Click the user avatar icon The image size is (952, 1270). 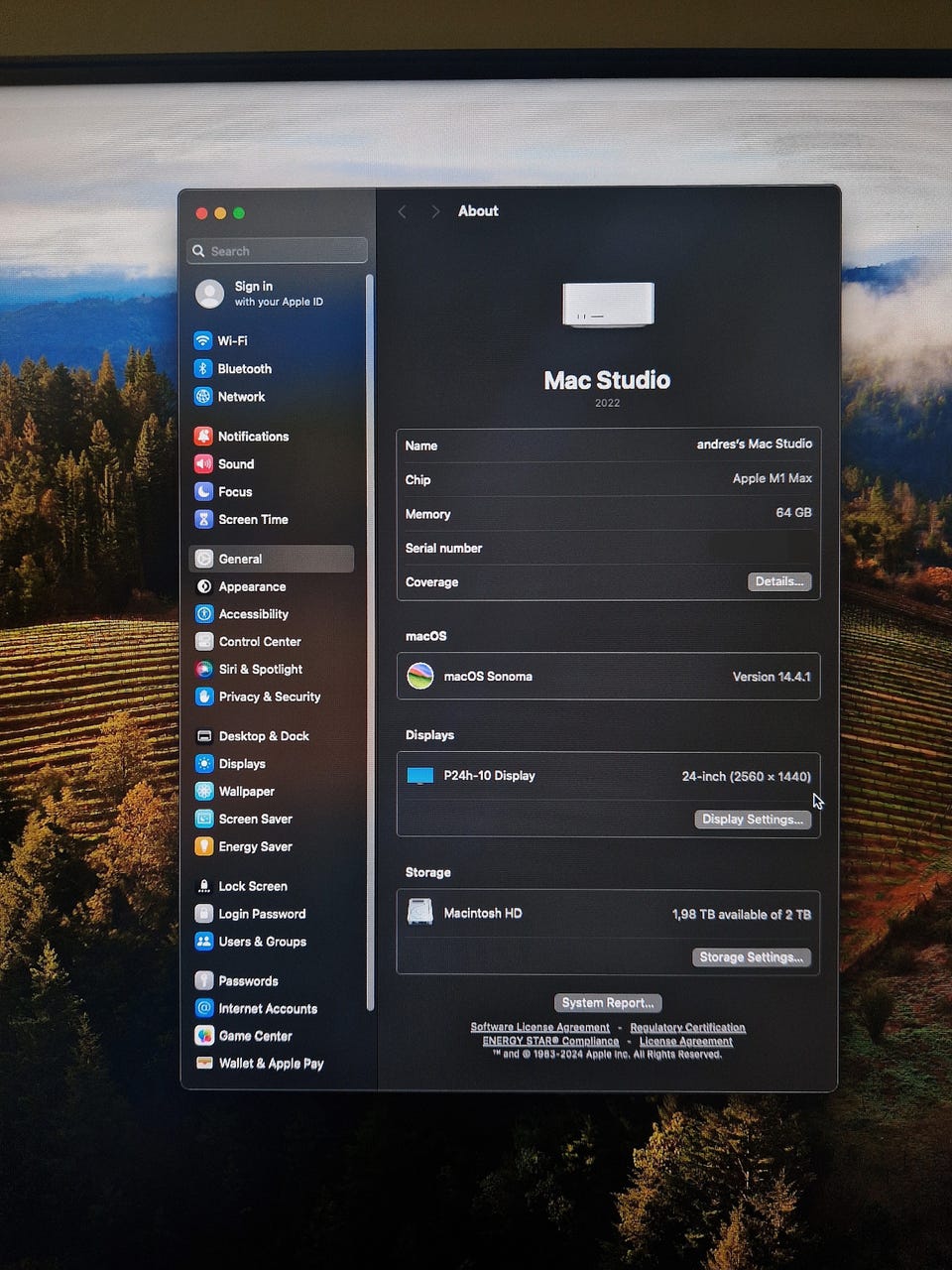(x=209, y=294)
